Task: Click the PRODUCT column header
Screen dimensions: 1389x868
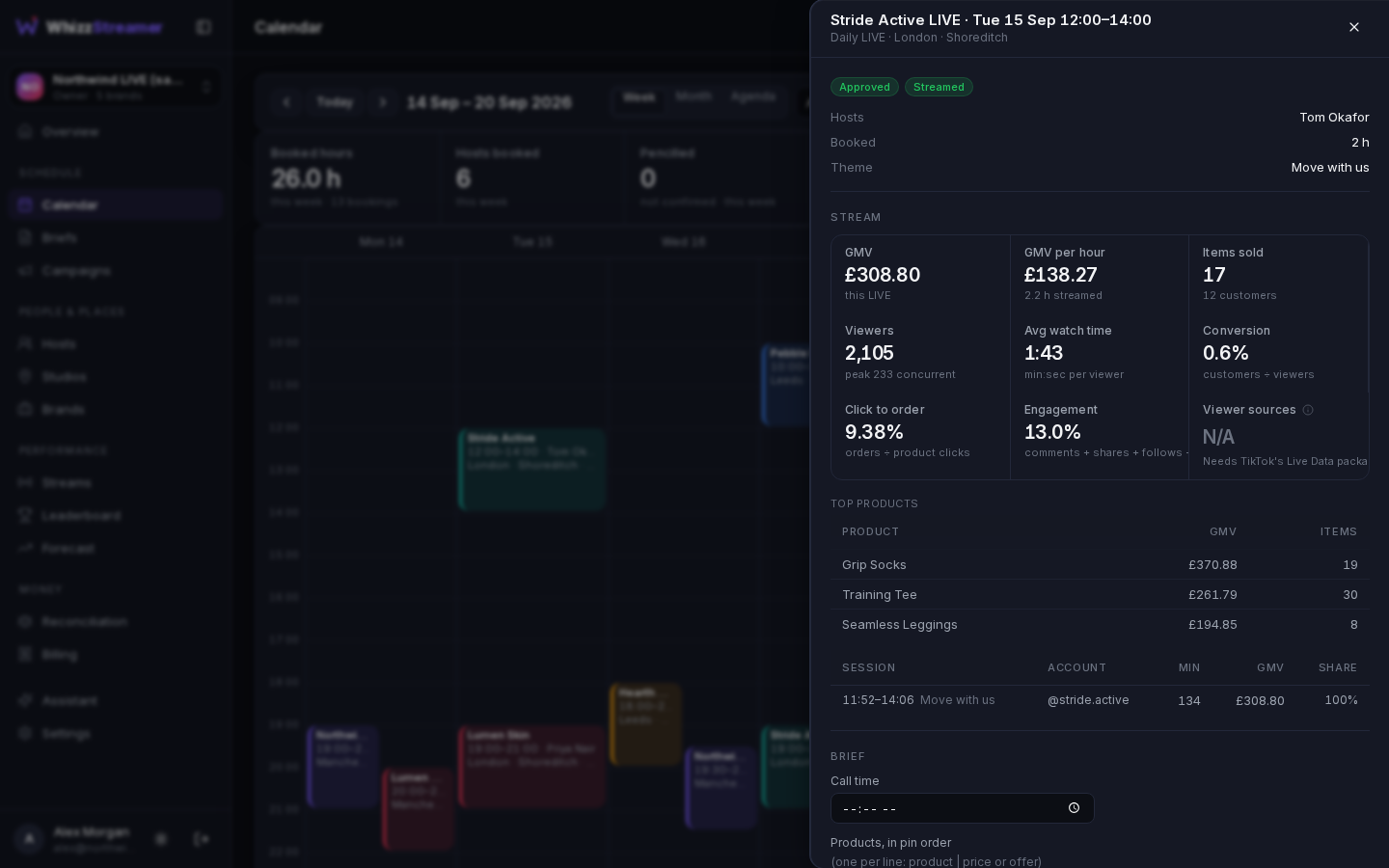Action: coord(870,532)
